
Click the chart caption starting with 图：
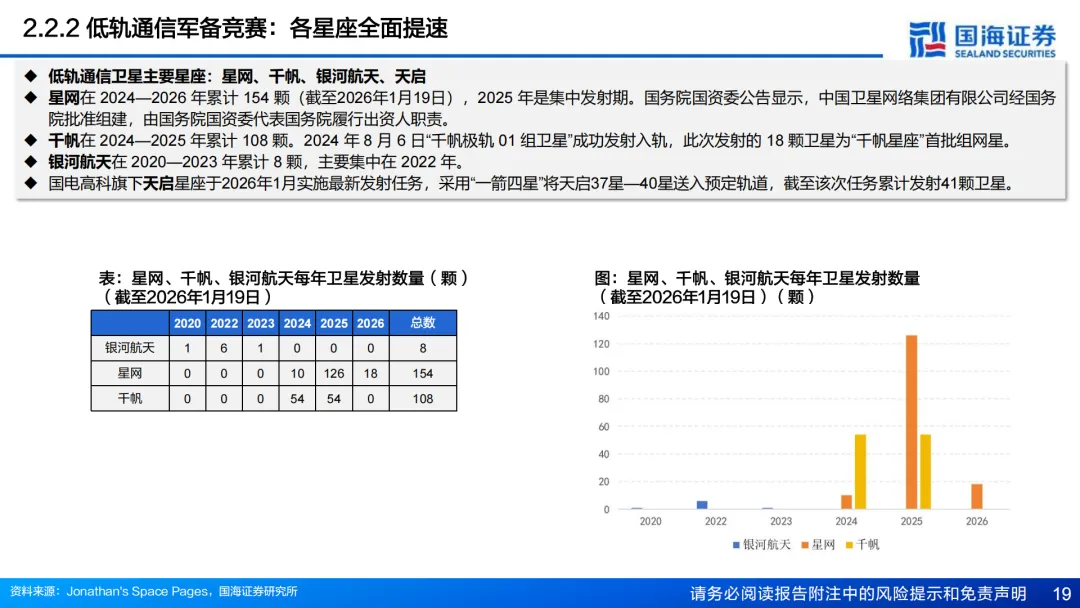click(757, 288)
